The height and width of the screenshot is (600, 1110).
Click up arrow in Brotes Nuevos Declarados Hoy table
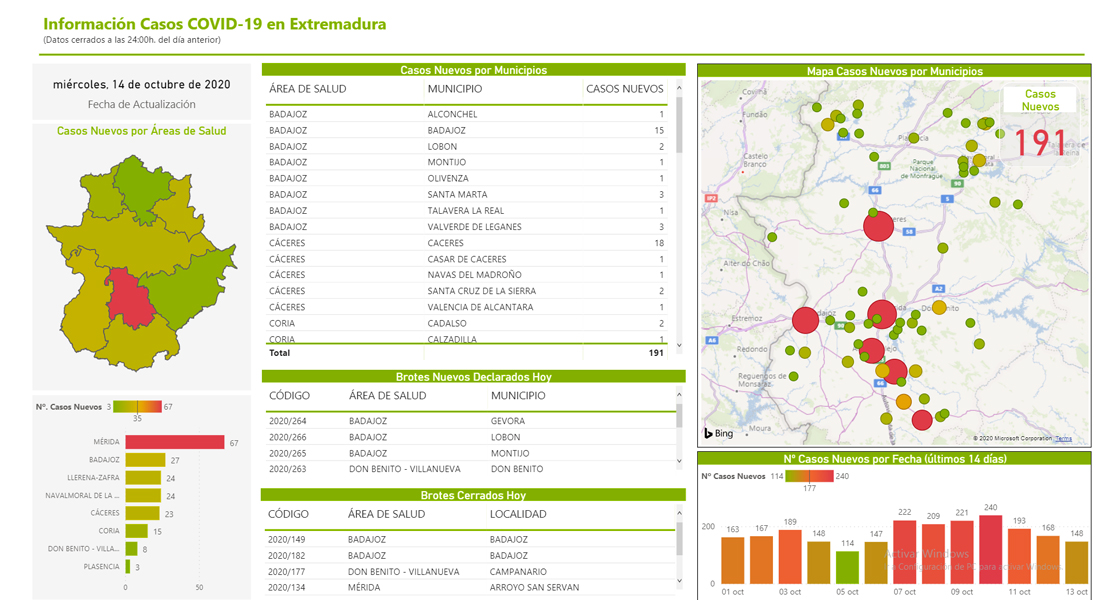(x=680, y=395)
